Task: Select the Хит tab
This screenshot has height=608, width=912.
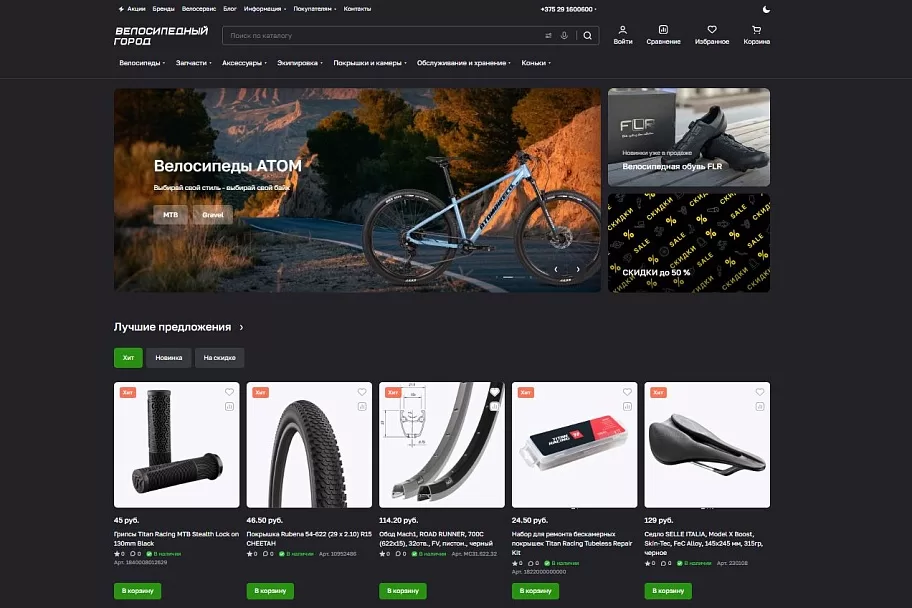Action: pyautogui.click(x=128, y=358)
